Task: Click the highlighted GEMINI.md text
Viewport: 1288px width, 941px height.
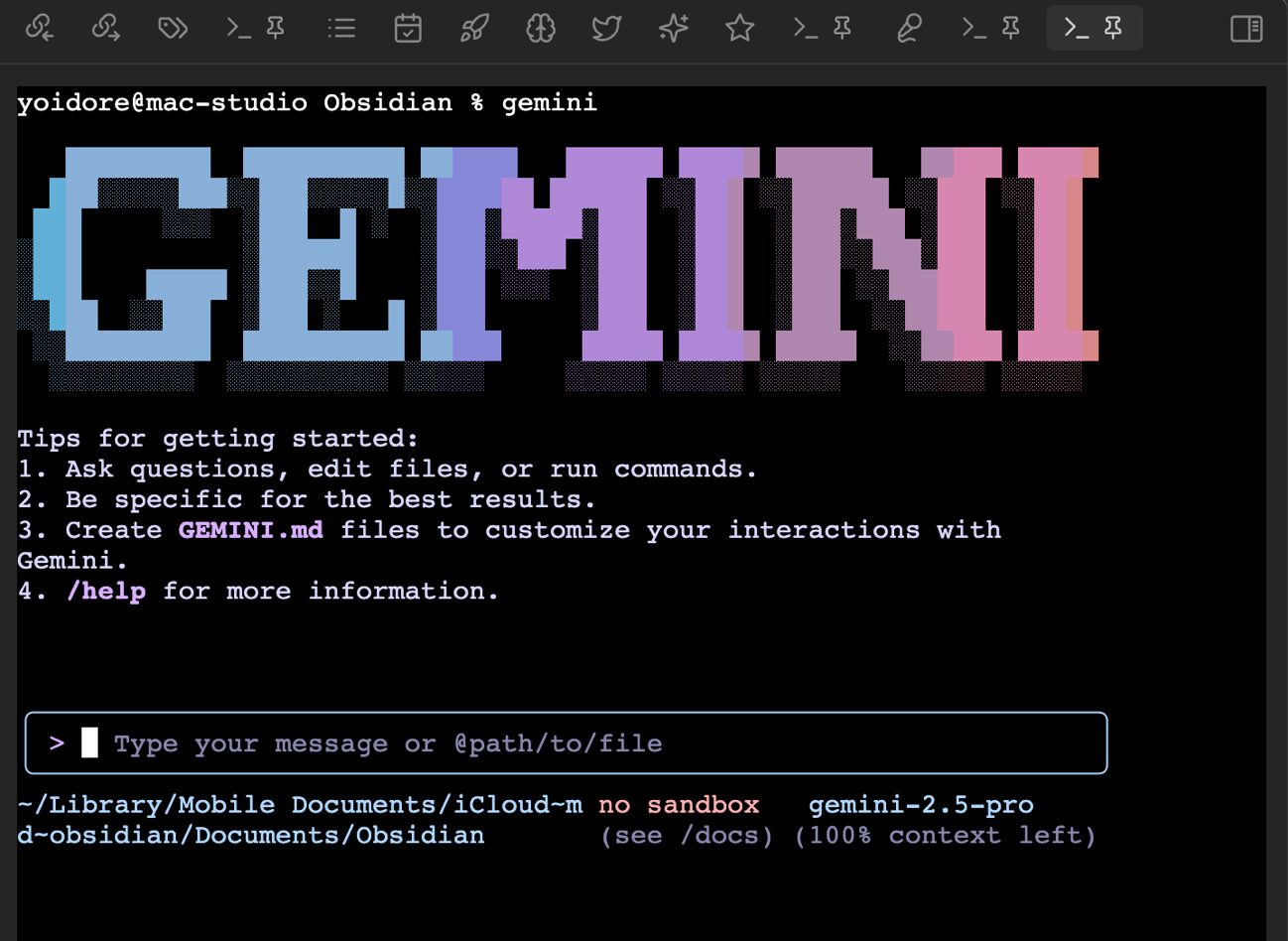Action: (250, 530)
